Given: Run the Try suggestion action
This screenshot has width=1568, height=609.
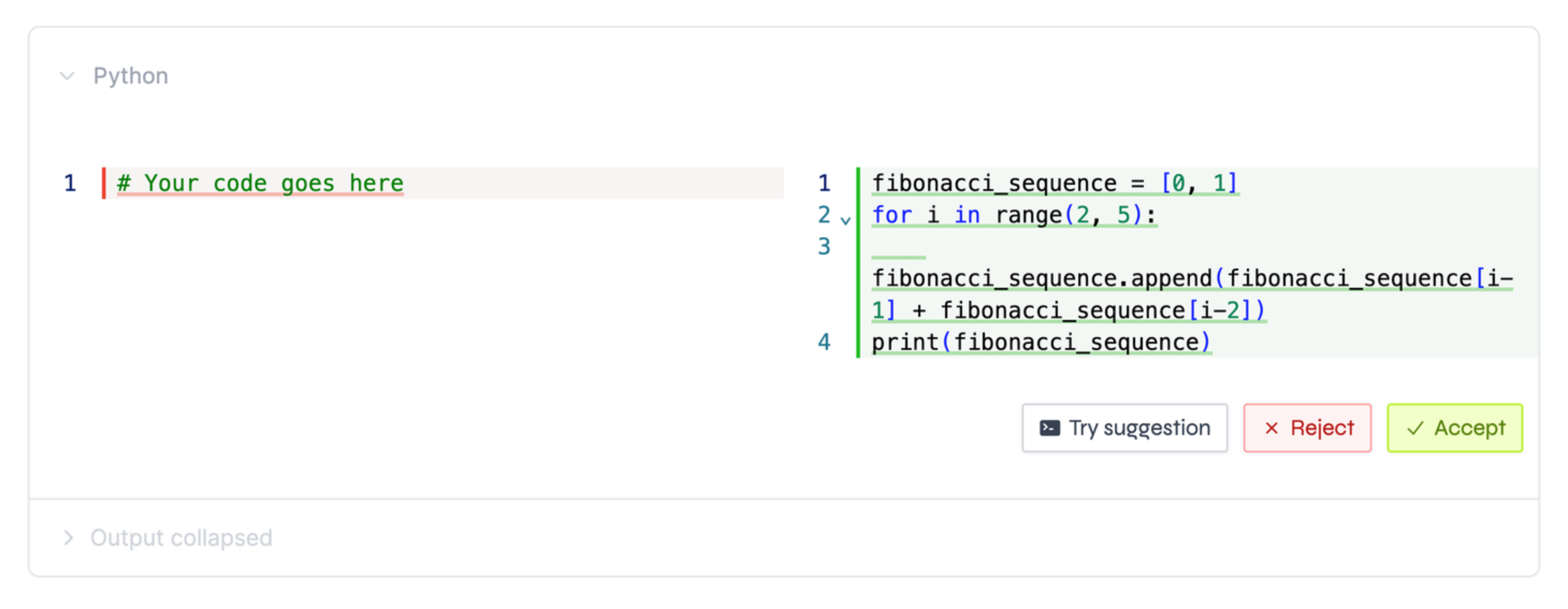Looking at the screenshot, I should (1124, 427).
